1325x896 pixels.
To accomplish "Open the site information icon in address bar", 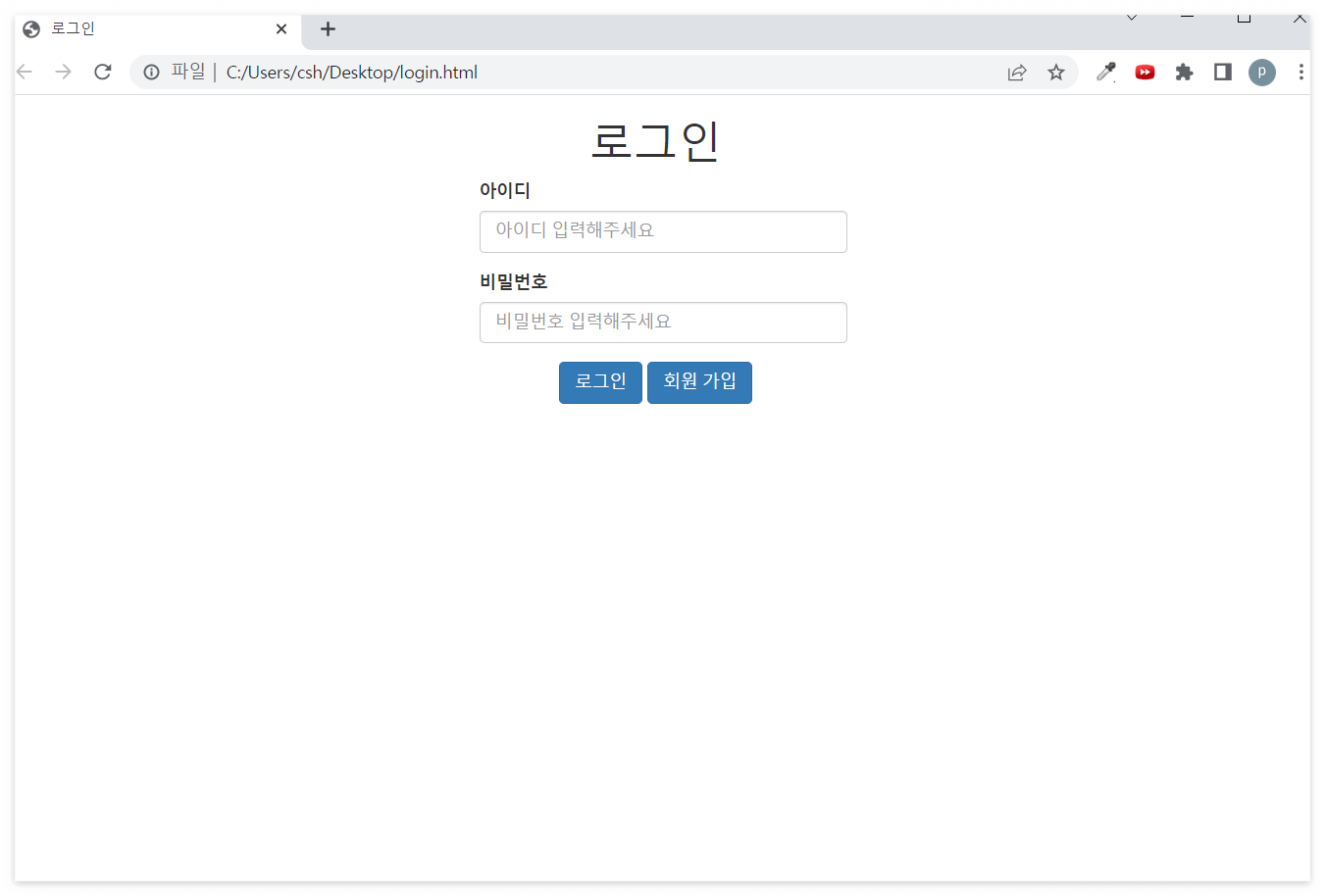I will pos(151,72).
